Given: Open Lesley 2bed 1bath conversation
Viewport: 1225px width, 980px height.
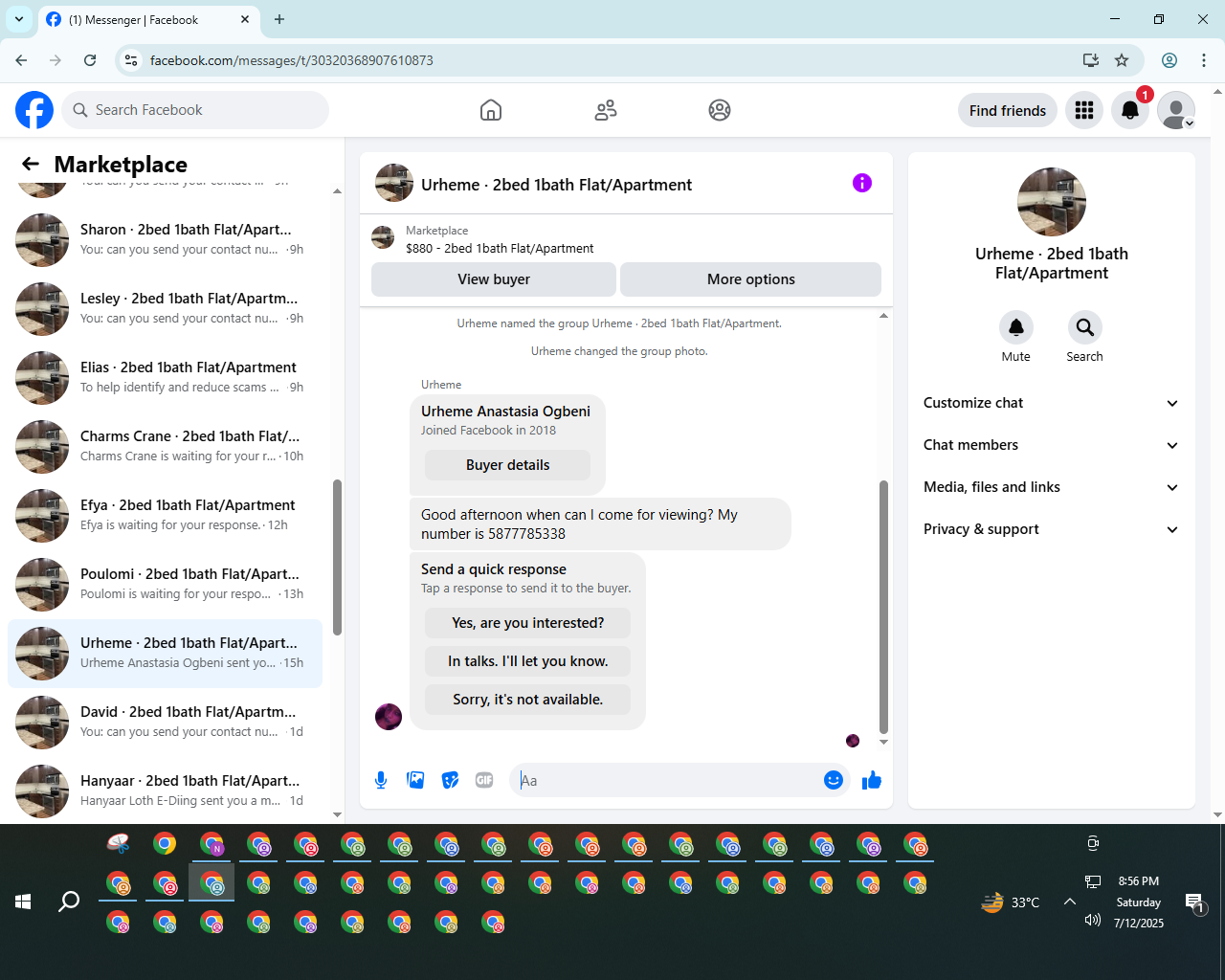Looking at the screenshot, I should [x=165, y=308].
